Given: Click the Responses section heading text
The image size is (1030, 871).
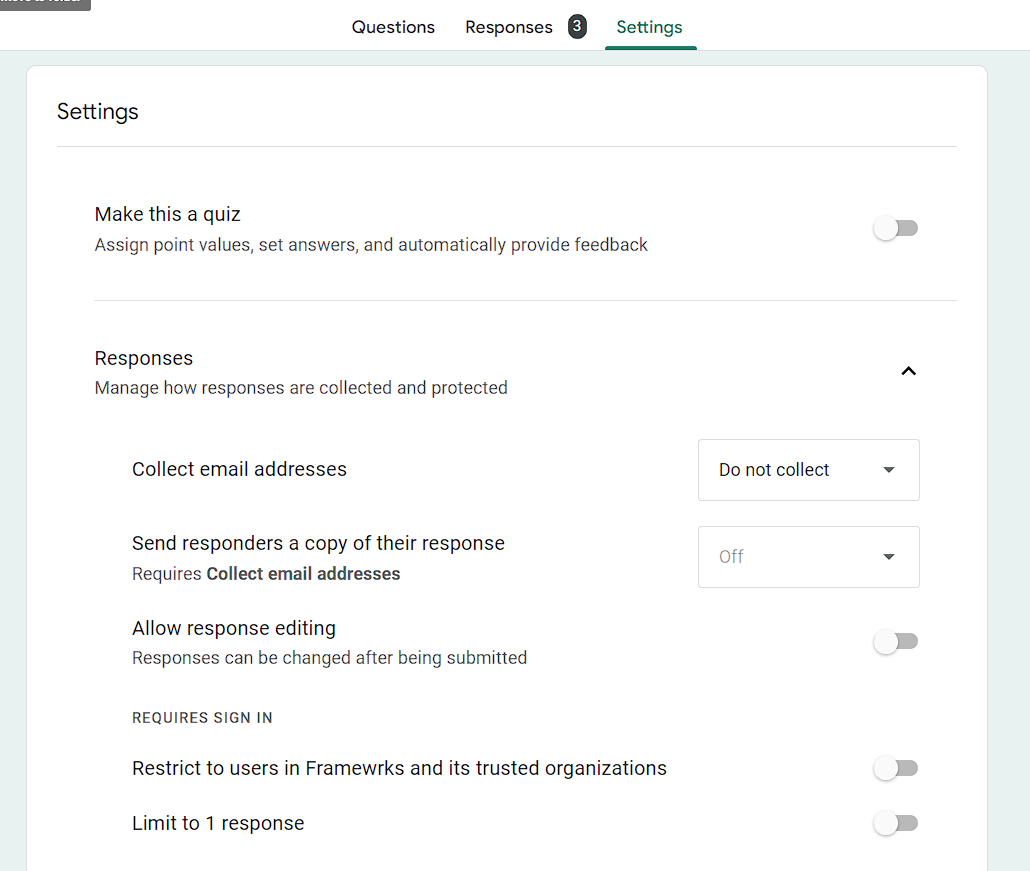Looking at the screenshot, I should pyautogui.click(x=144, y=358).
